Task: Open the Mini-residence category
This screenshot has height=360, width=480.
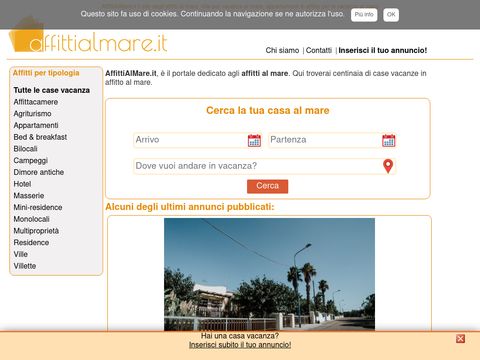Action: [38, 207]
